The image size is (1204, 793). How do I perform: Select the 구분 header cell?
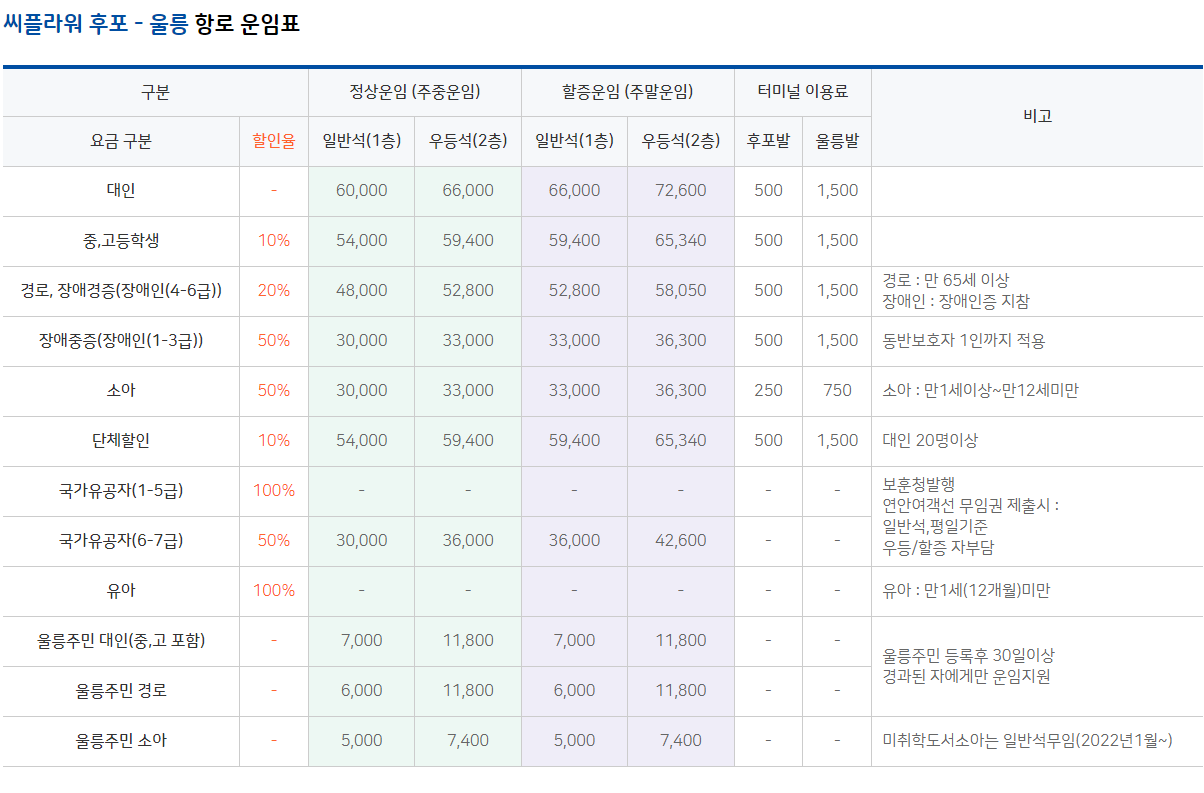click(x=155, y=92)
